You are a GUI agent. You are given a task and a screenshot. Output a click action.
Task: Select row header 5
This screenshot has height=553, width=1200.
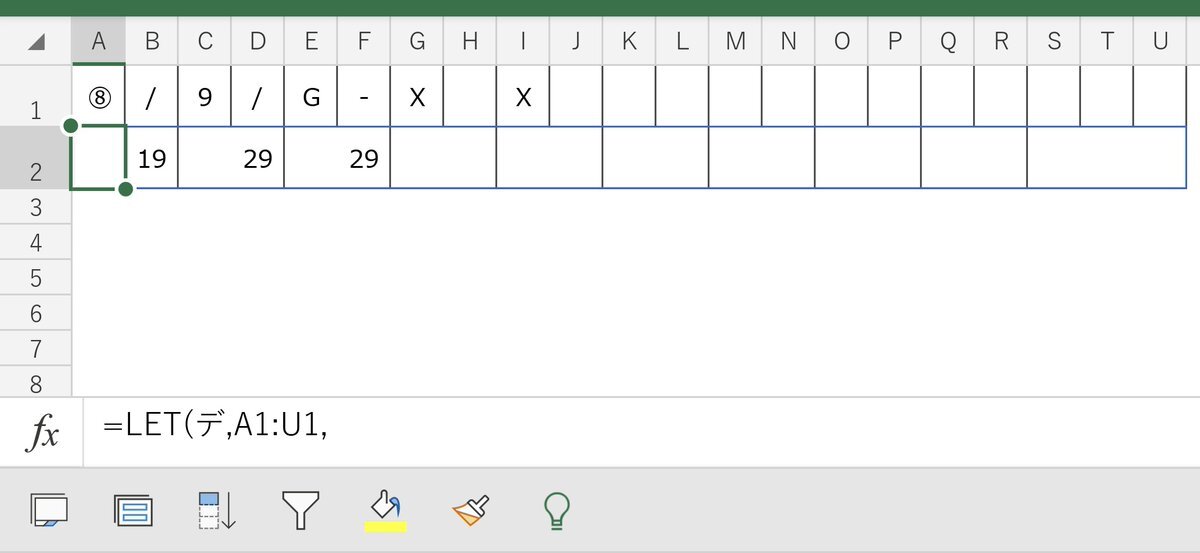[36, 278]
